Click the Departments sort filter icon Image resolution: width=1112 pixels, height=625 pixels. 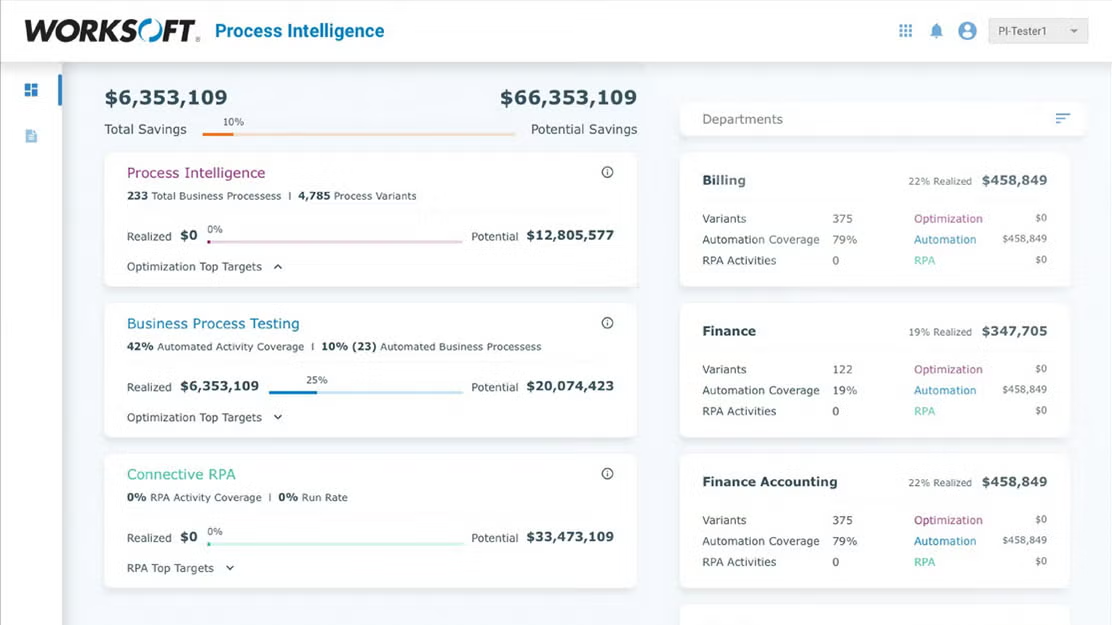point(1062,118)
